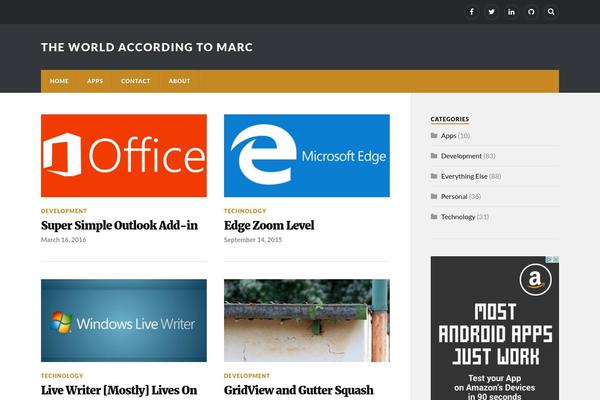Click folder icon beside Apps category
Viewport: 600px width, 400px height.
434,136
